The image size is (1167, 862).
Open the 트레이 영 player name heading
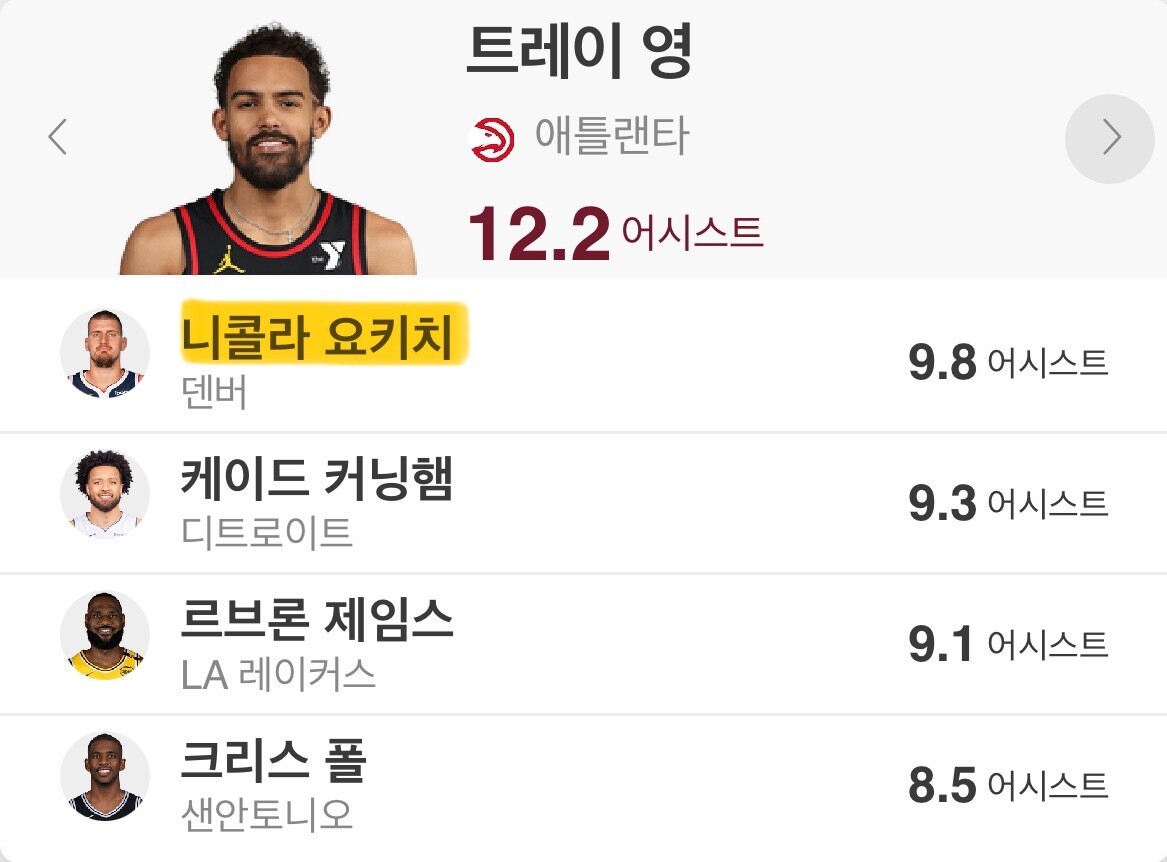[580, 52]
